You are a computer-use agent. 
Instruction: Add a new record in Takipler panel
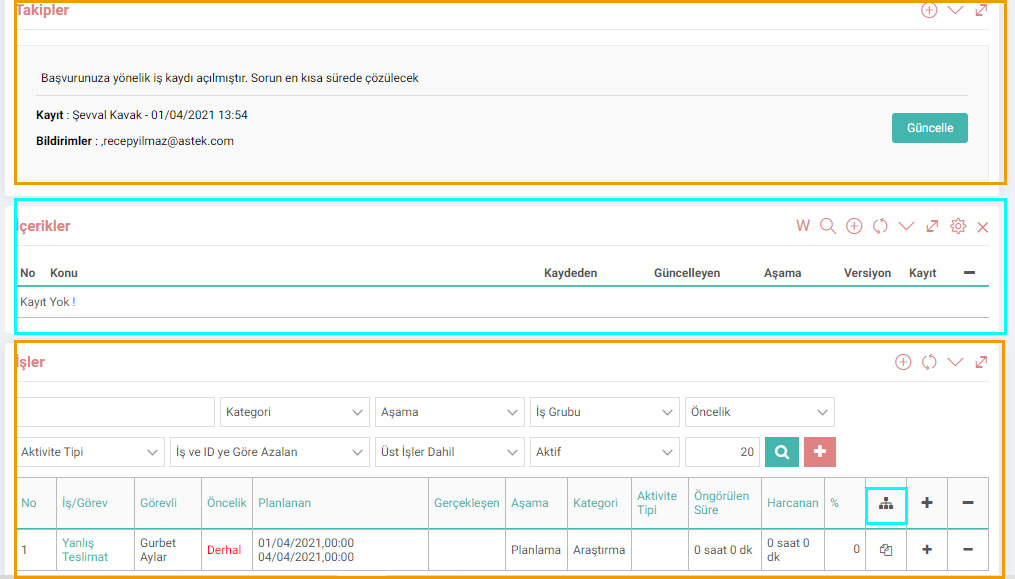(929, 10)
